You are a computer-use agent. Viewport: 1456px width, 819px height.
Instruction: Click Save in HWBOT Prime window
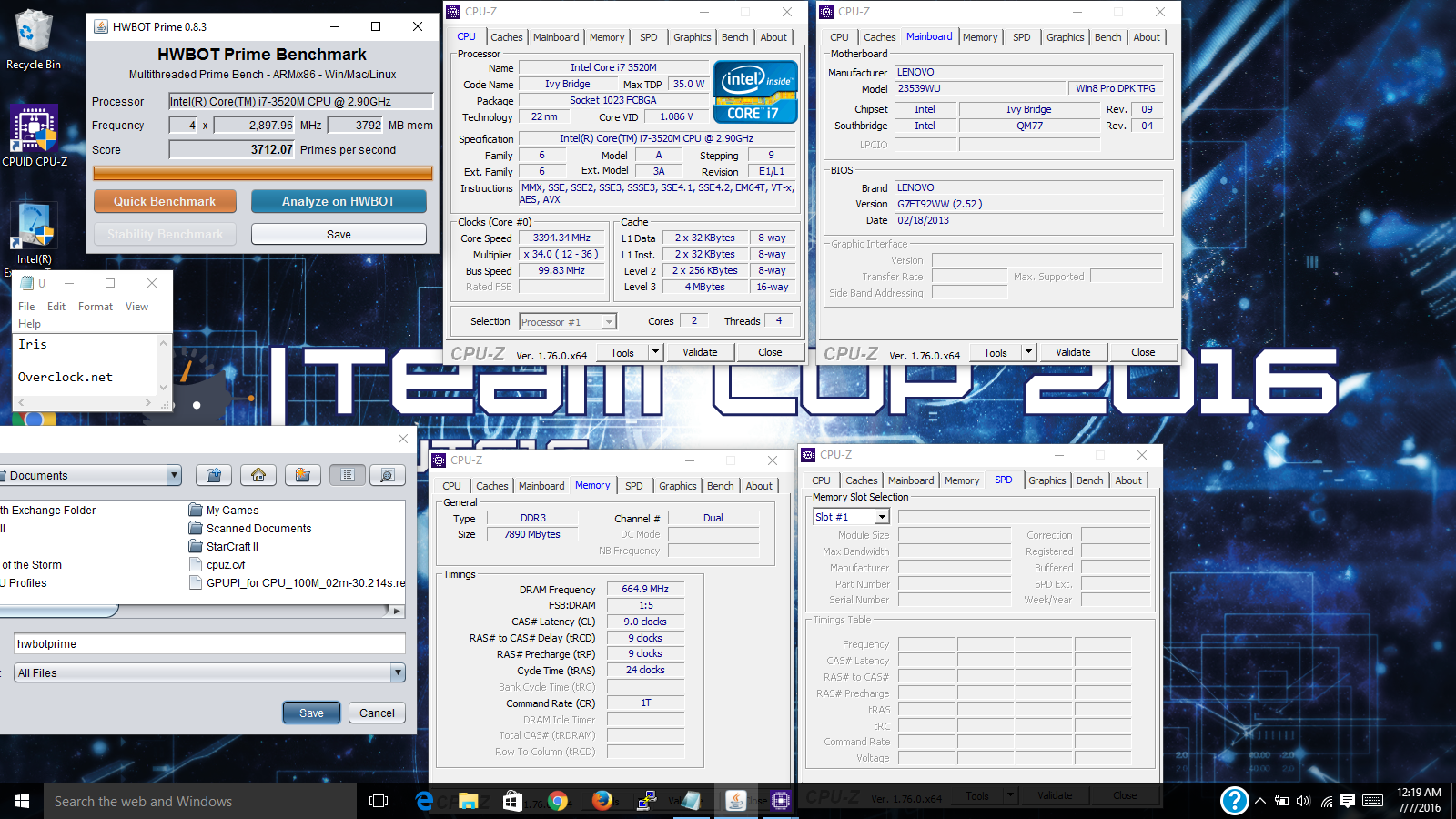tap(339, 234)
